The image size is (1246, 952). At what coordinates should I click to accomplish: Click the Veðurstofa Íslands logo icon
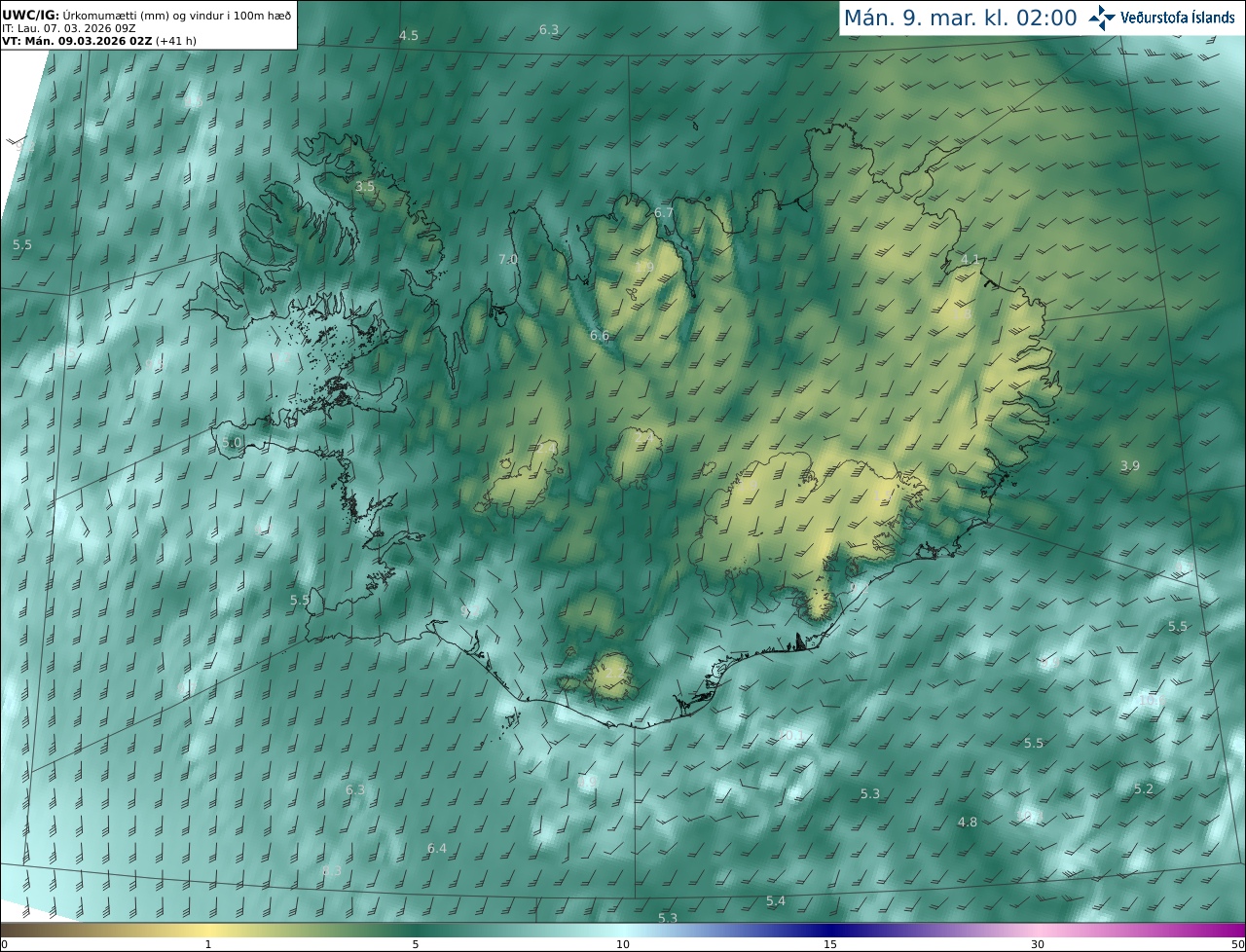point(1102,18)
